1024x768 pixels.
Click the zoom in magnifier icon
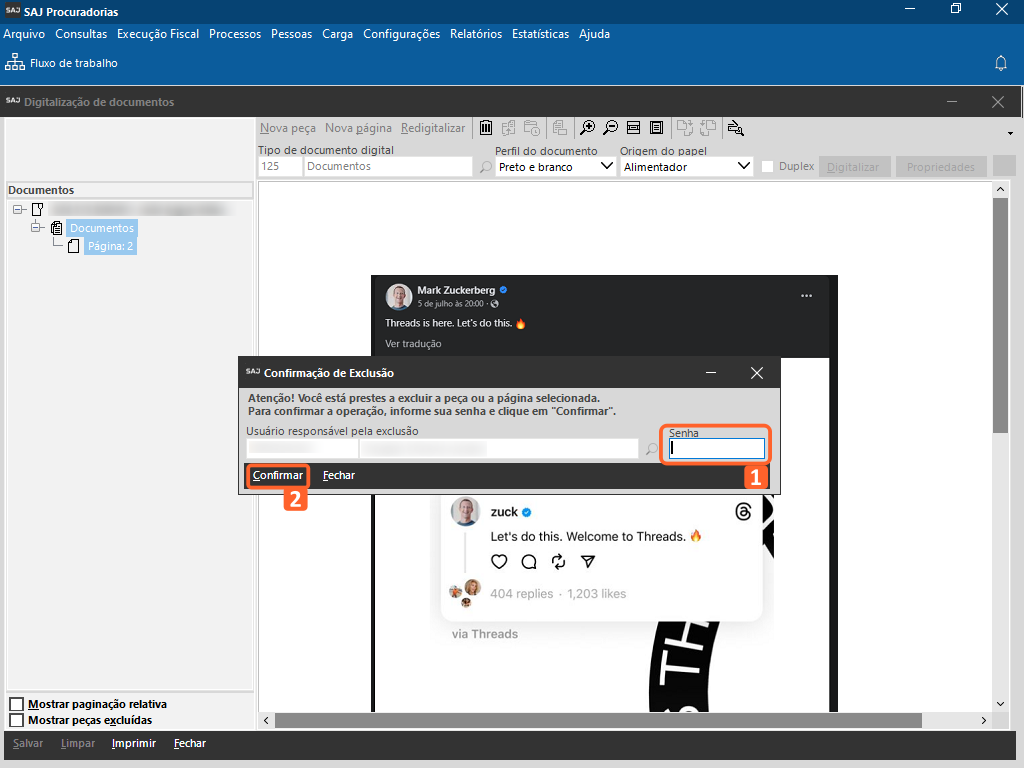[x=588, y=128]
